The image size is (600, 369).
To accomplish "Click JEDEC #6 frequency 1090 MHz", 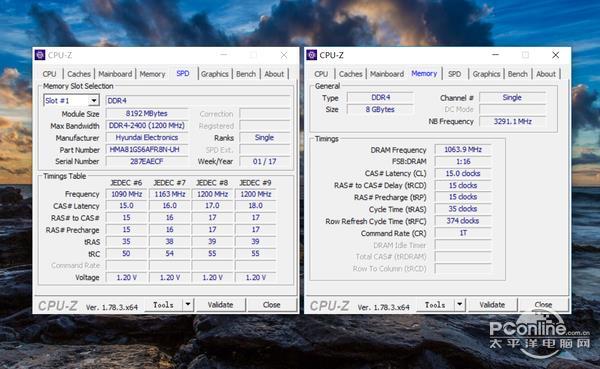I will click(x=126, y=194).
